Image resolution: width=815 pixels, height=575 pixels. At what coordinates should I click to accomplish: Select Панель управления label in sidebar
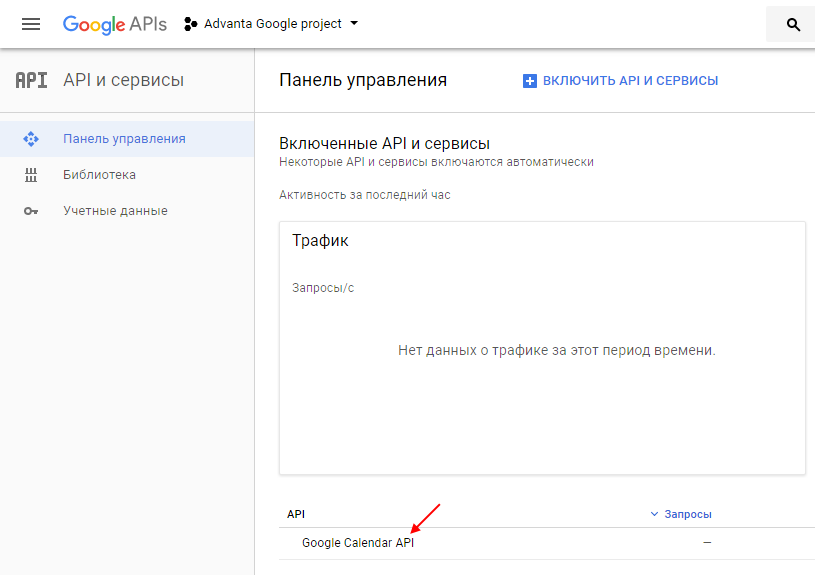click(124, 139)
